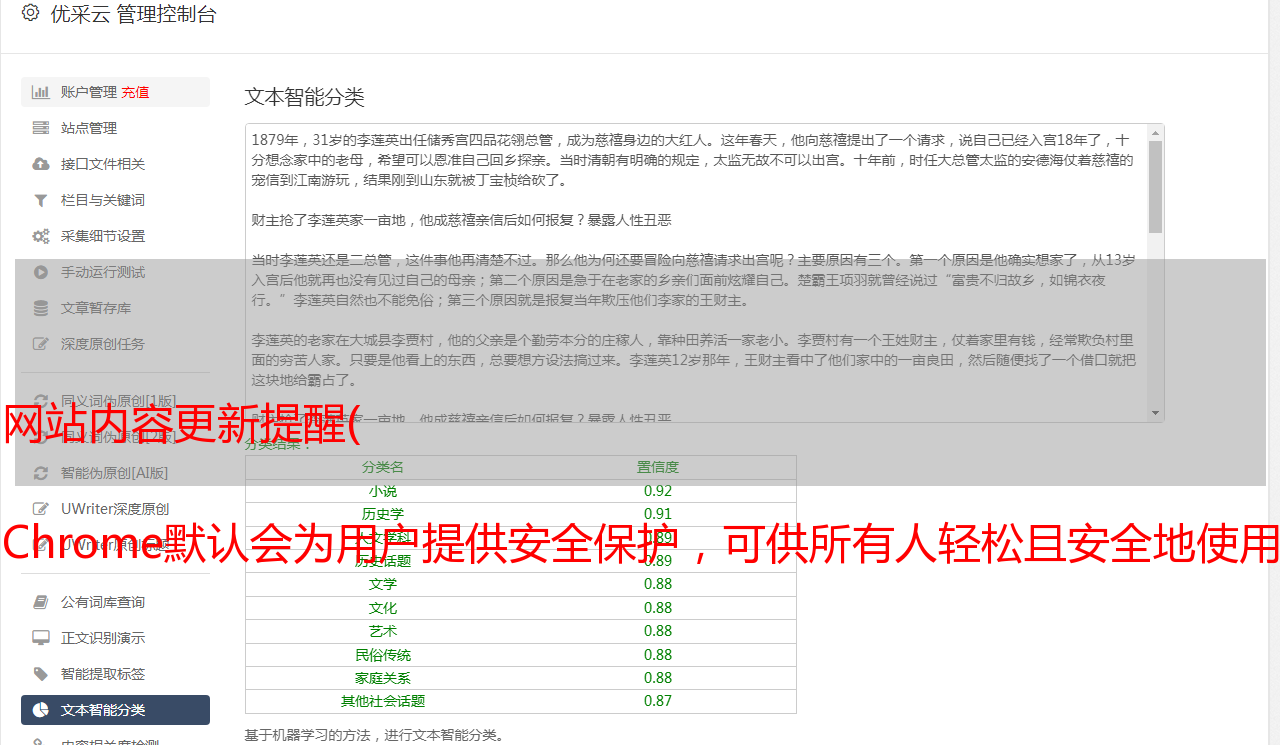Viewport: 1280px width, 745px height.
Task: Select the 艺术 category cell
Action: tap(383, 631)
